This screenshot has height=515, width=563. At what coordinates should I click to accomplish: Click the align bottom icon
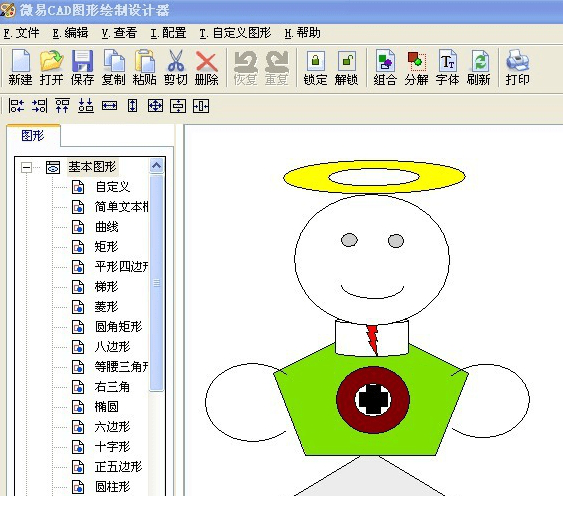point(86,106)
